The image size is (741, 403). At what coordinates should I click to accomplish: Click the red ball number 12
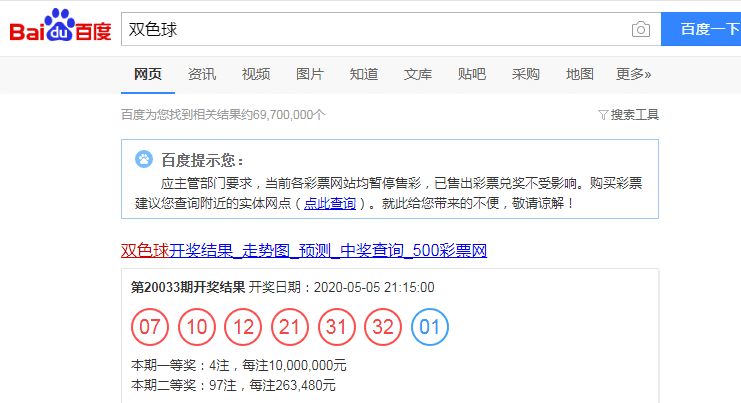coord(243,327)
